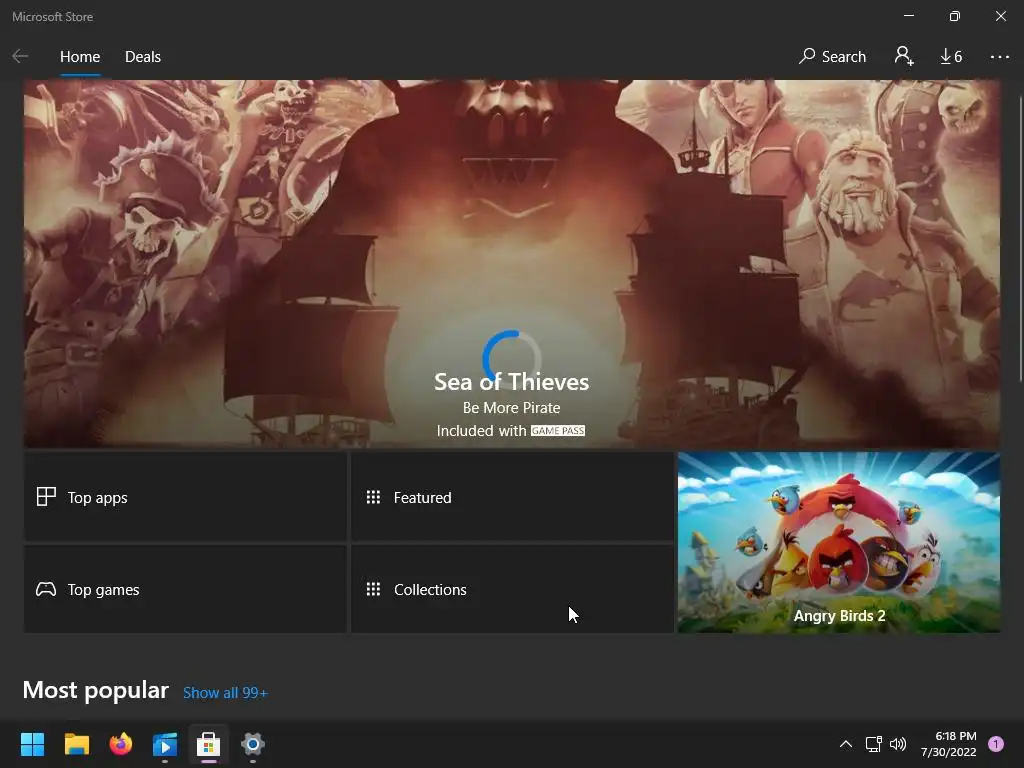This screenshot has height=768, width=1024.
Task: Show hidden system tray icons
Action: pos(846,744)
